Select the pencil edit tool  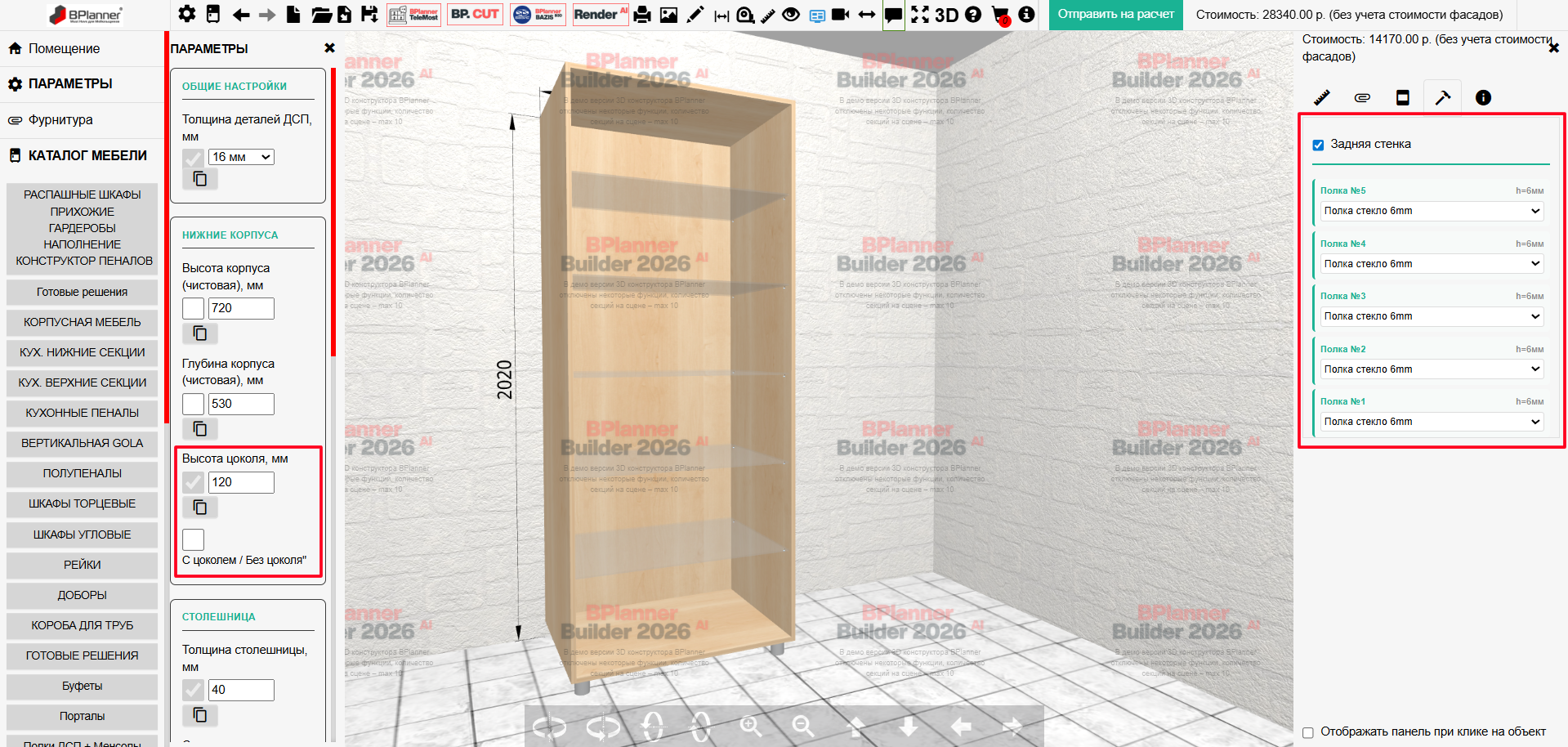click(x=695, y=15)
